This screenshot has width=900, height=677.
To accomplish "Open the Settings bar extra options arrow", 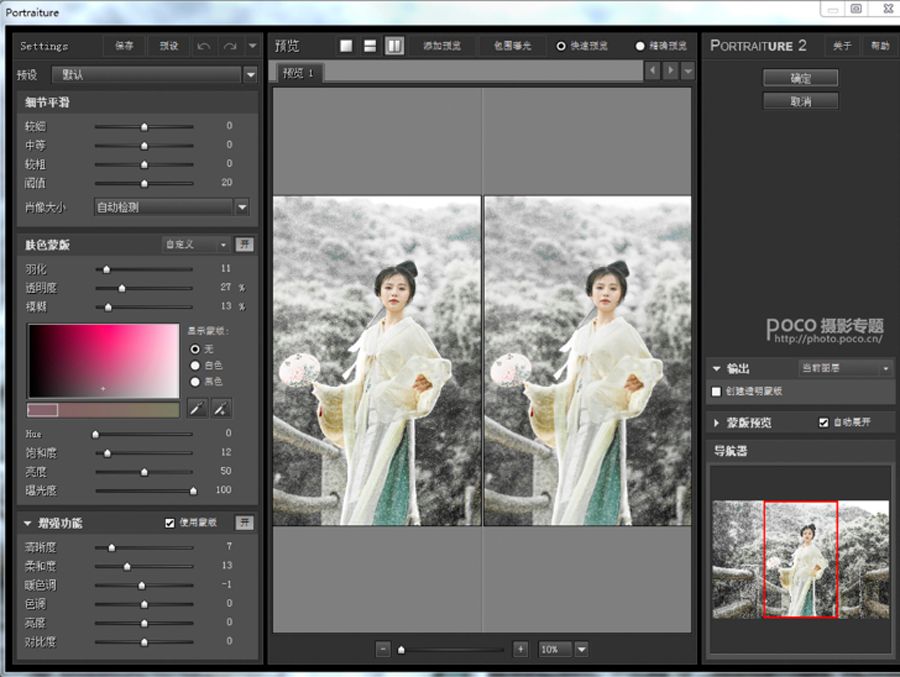I will pyautogui.click(x=252, y=46).
